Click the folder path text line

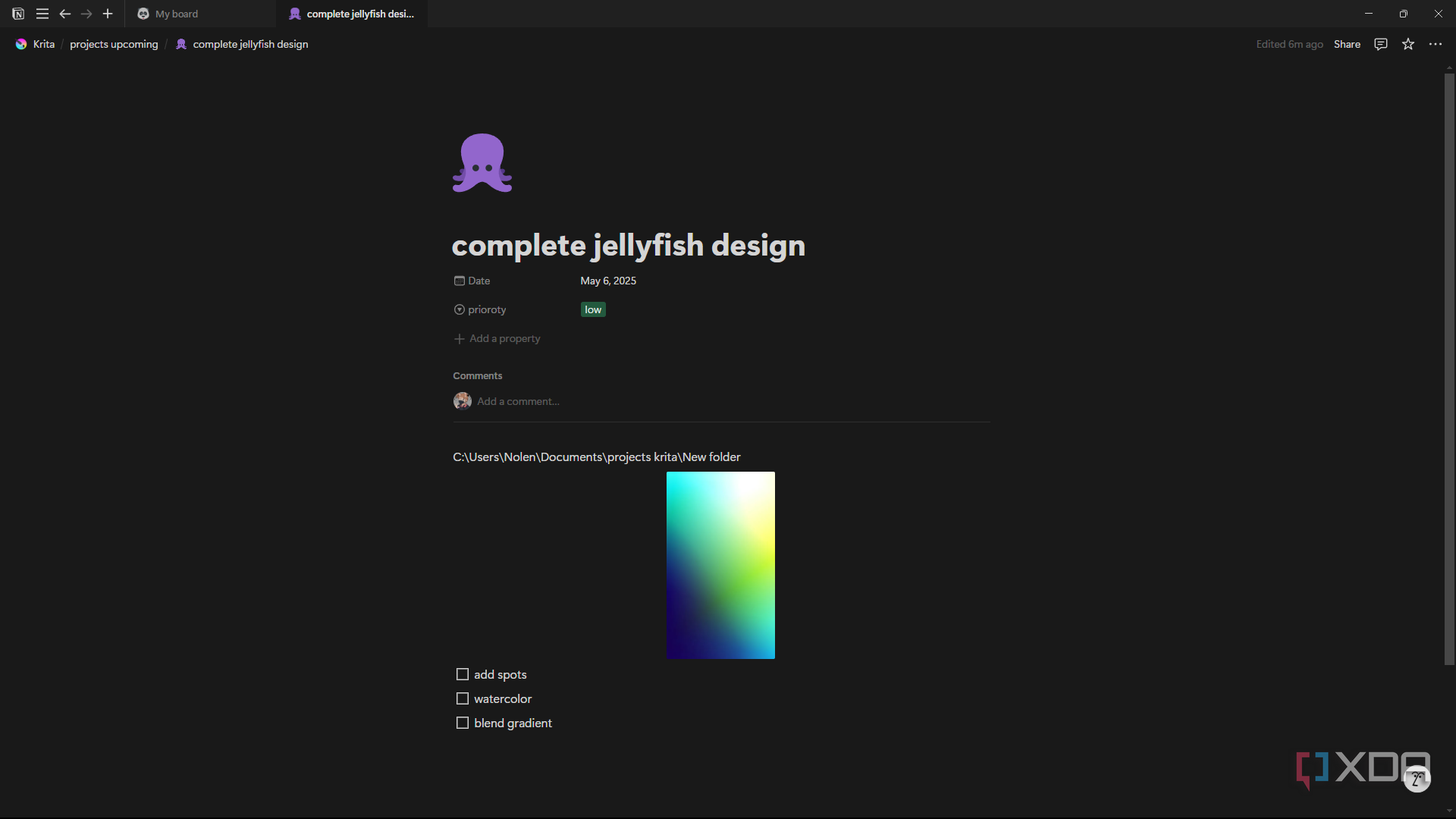click(597, 457)
